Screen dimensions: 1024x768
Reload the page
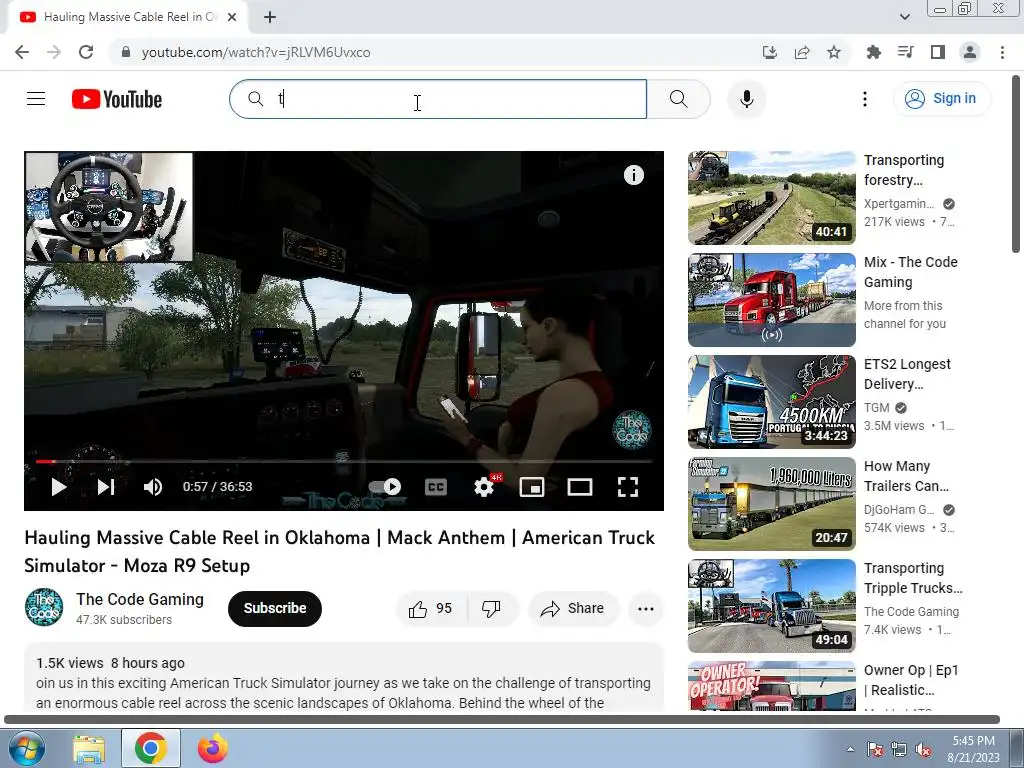(x=86, y=52)
